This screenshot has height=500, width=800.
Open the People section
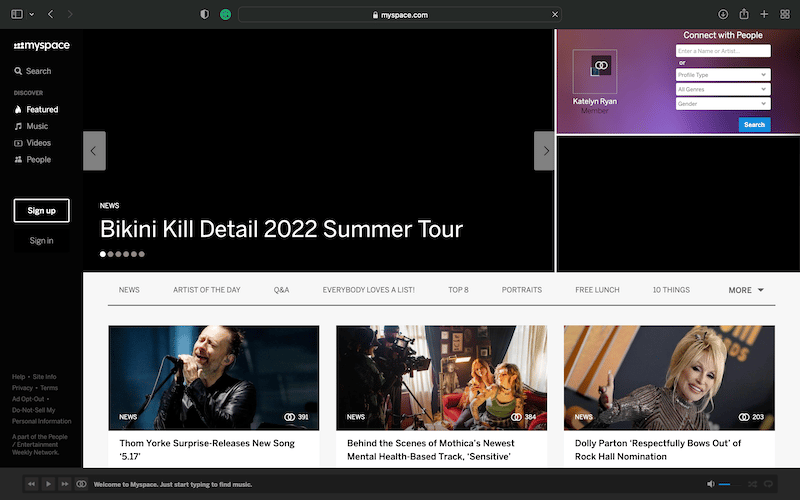tap(33, 160)
